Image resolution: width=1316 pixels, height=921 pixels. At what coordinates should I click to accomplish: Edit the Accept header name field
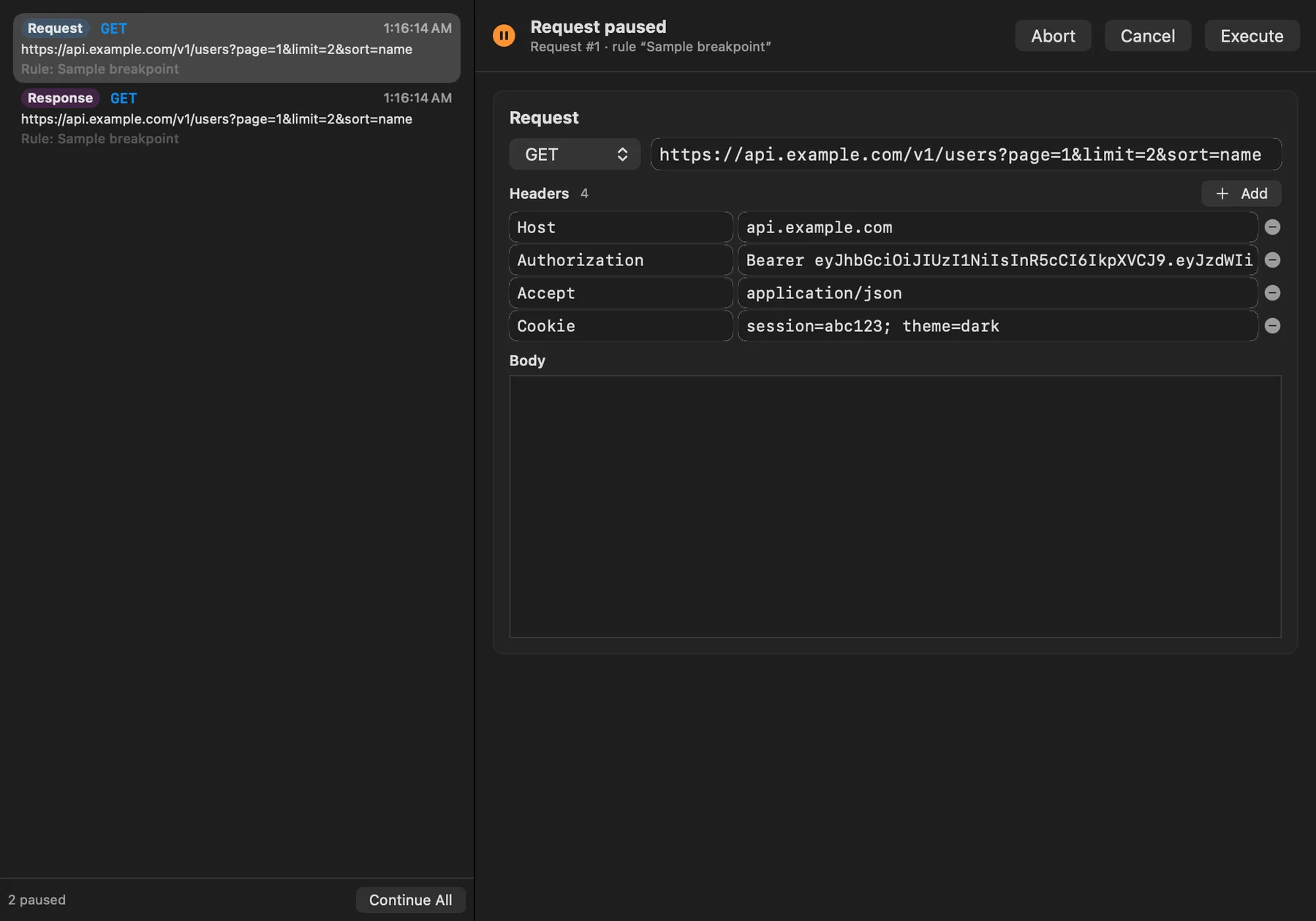(x=621, y=293)
